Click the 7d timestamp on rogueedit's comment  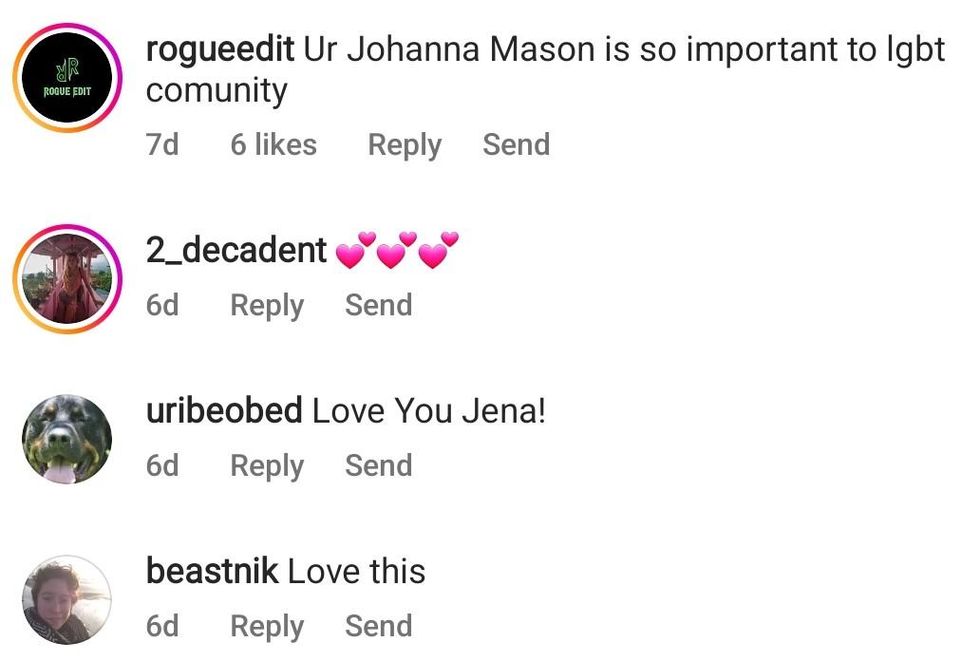point(162,145)
